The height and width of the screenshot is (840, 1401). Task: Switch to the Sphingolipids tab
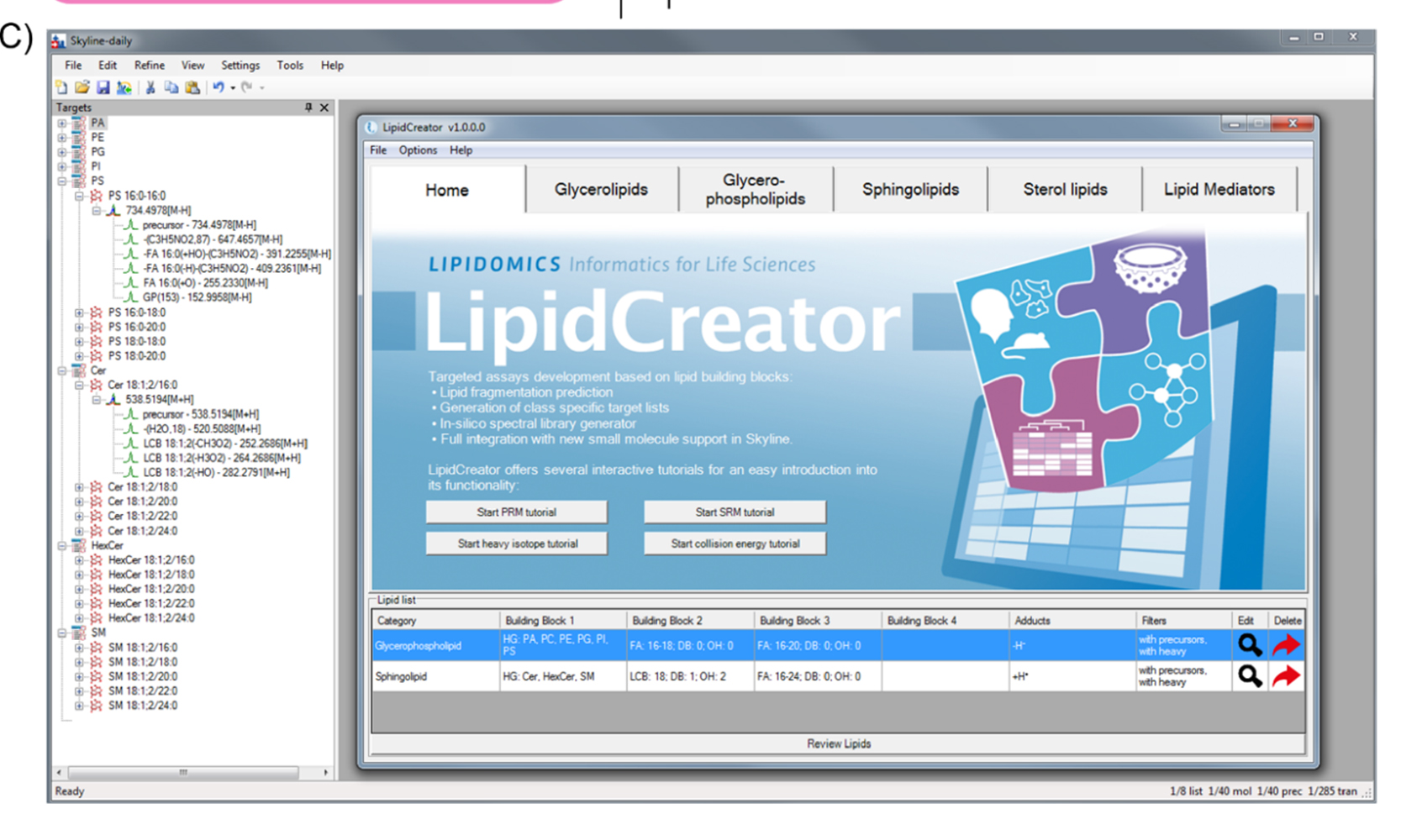910,190
